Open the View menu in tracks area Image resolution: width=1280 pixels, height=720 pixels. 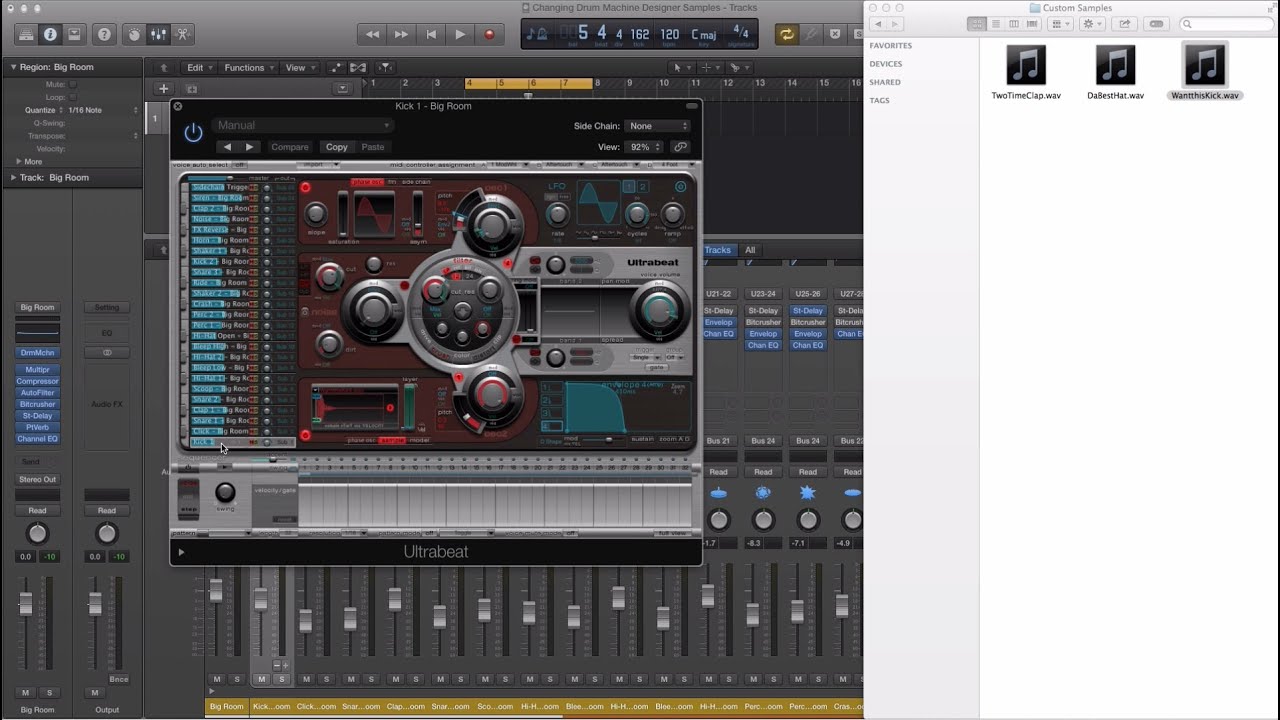tap(299, 68)
